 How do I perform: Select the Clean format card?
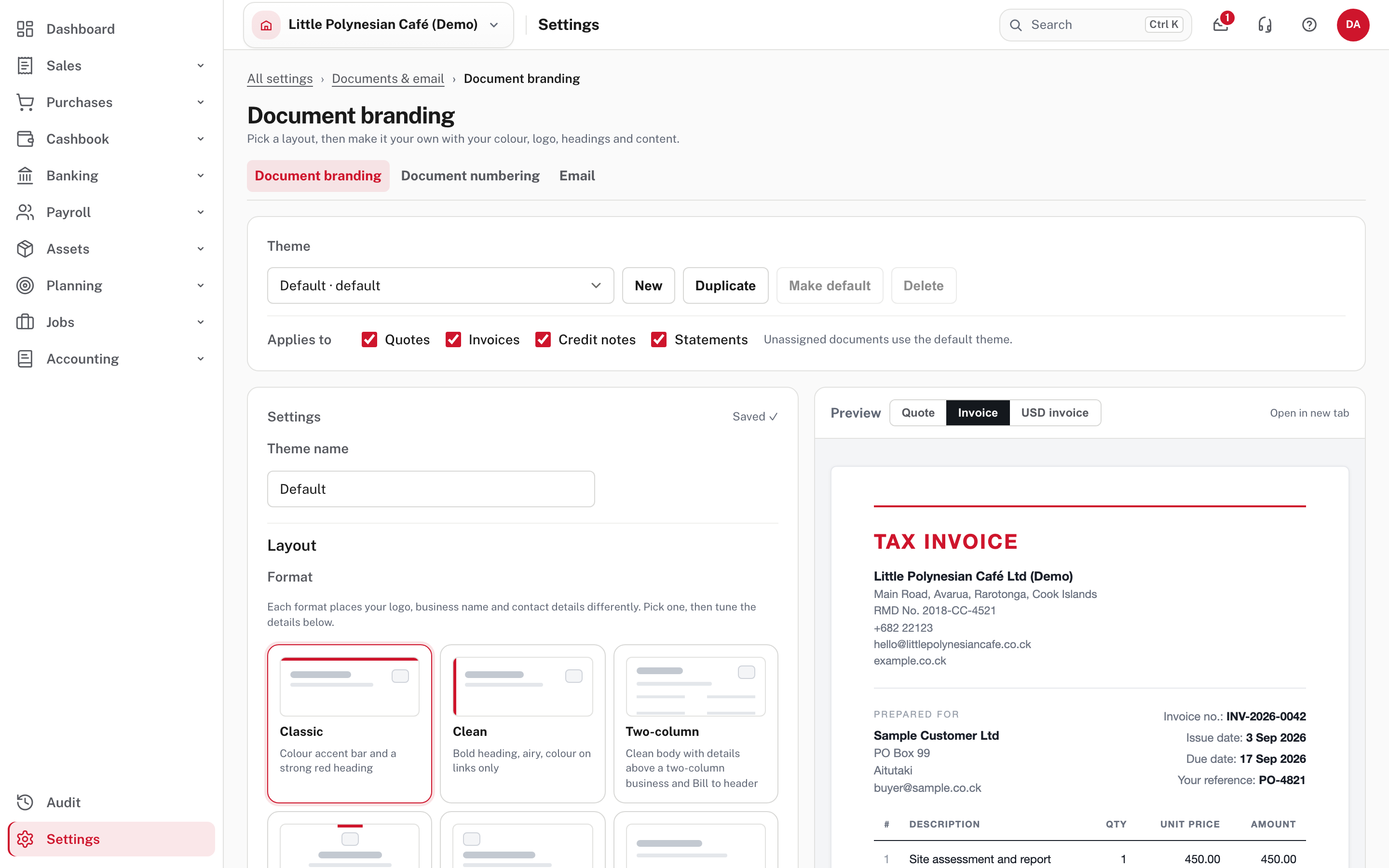[x=522, y=723]
